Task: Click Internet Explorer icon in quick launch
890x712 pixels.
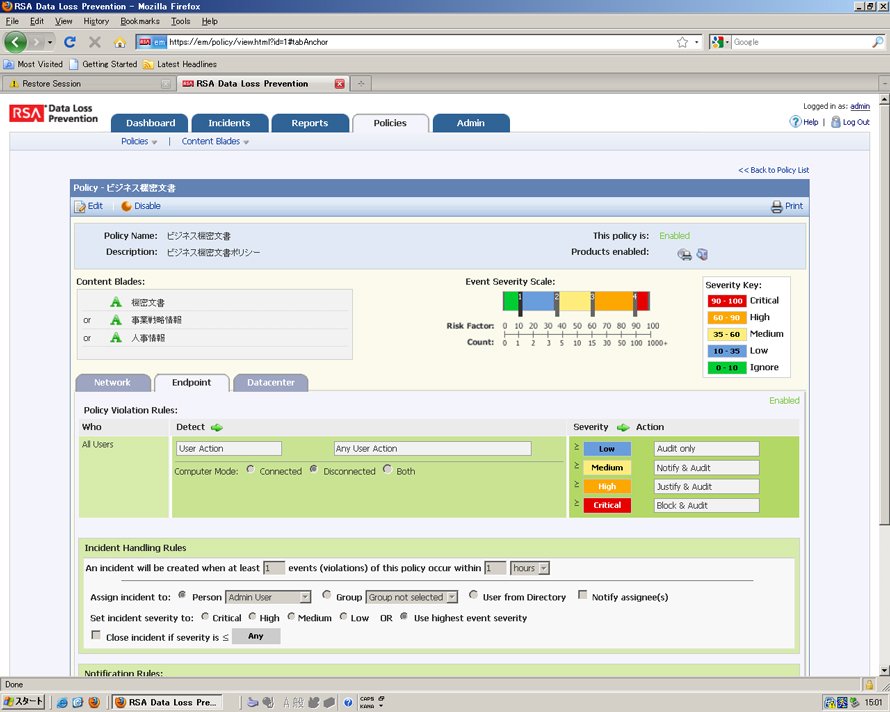Action: (62, 702)
